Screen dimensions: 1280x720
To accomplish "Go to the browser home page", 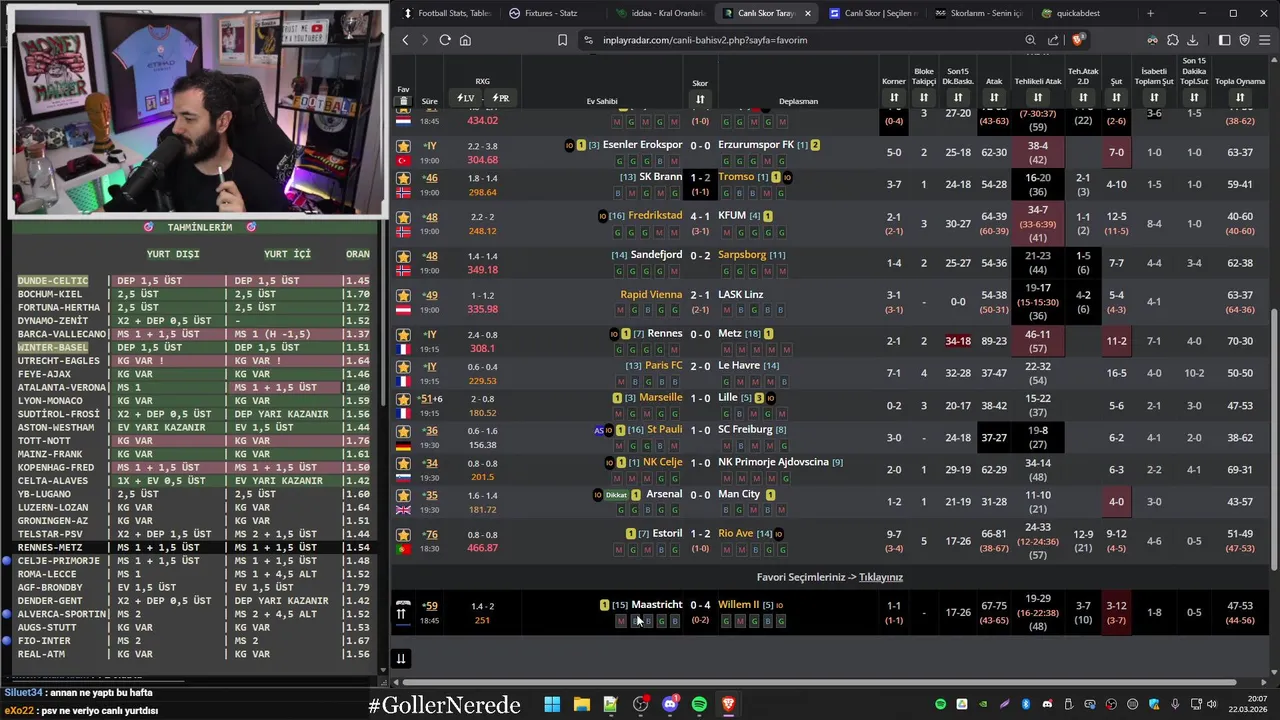I will pyautogui.click(x=465, y=40).
